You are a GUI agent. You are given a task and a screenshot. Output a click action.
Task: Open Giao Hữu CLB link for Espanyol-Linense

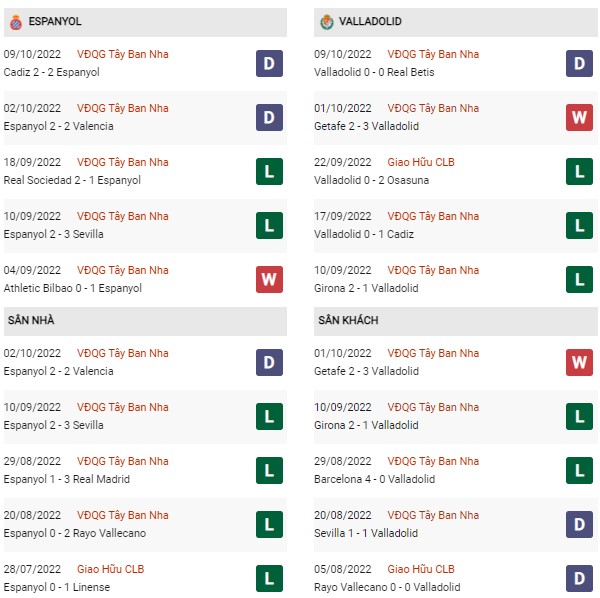coord(111,569)
